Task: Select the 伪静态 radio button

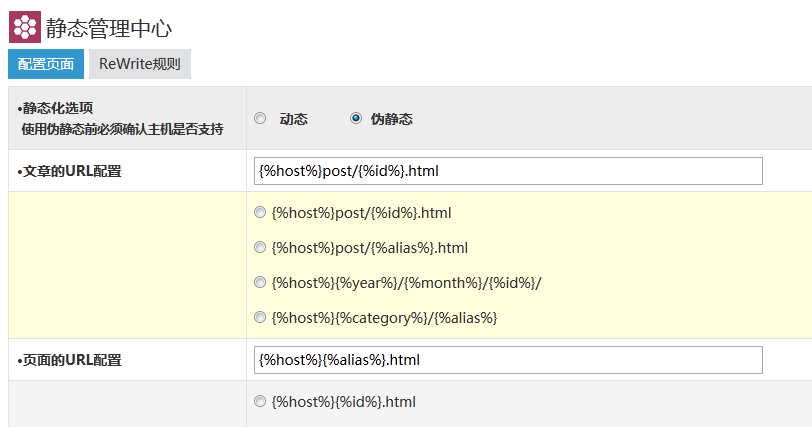Action: (x=356, y=118)
